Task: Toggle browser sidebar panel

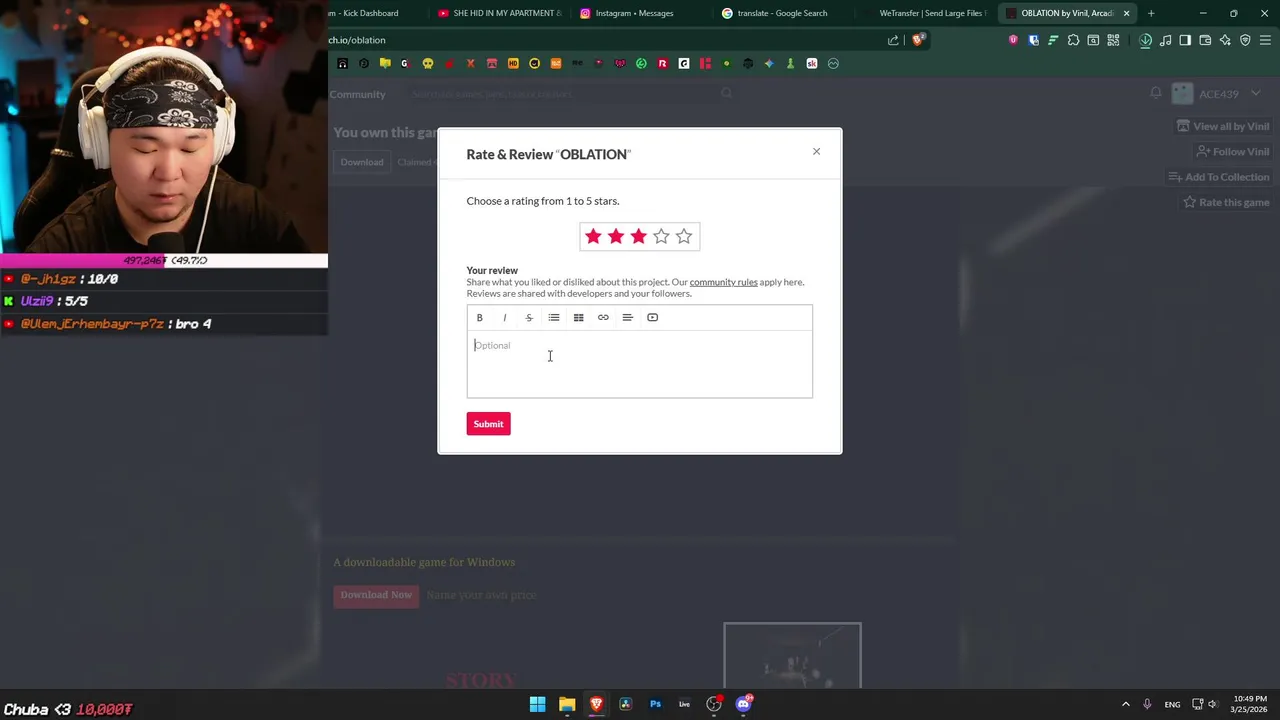Action: pos(1185,40)
